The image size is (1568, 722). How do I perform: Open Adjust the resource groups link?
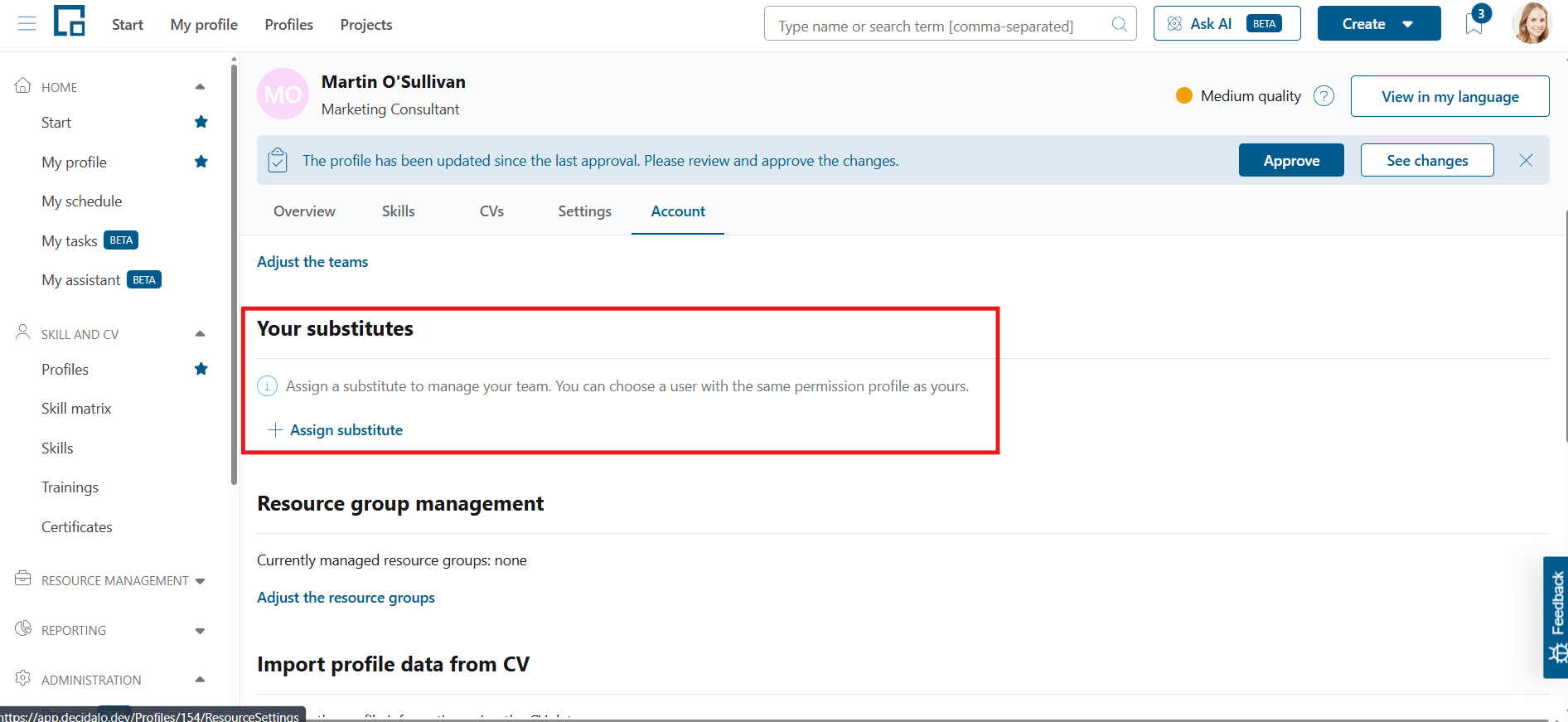[x=346, y=598]
